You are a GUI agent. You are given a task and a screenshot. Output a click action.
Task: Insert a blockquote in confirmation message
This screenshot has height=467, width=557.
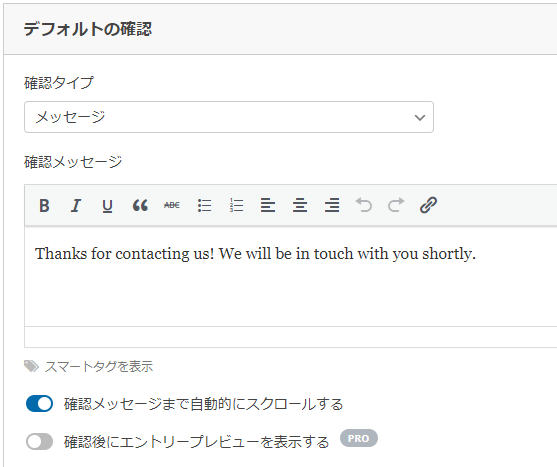140,205
